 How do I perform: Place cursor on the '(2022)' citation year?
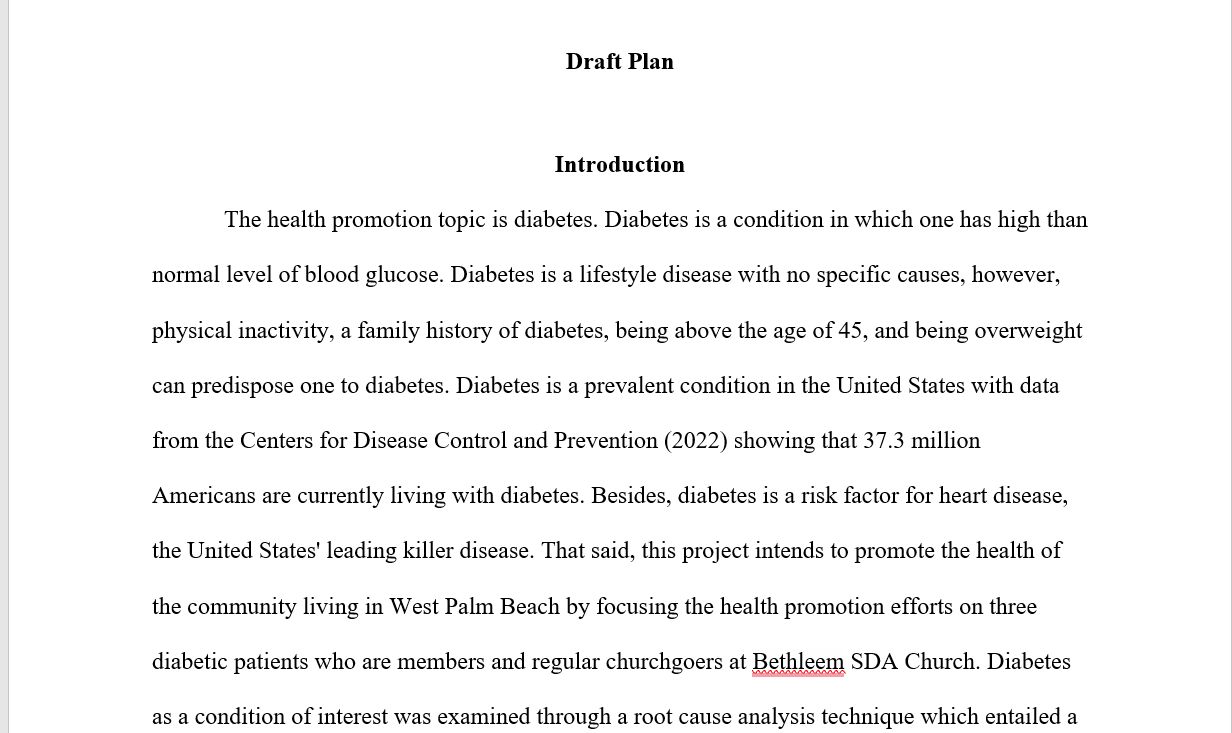(695, 441)
